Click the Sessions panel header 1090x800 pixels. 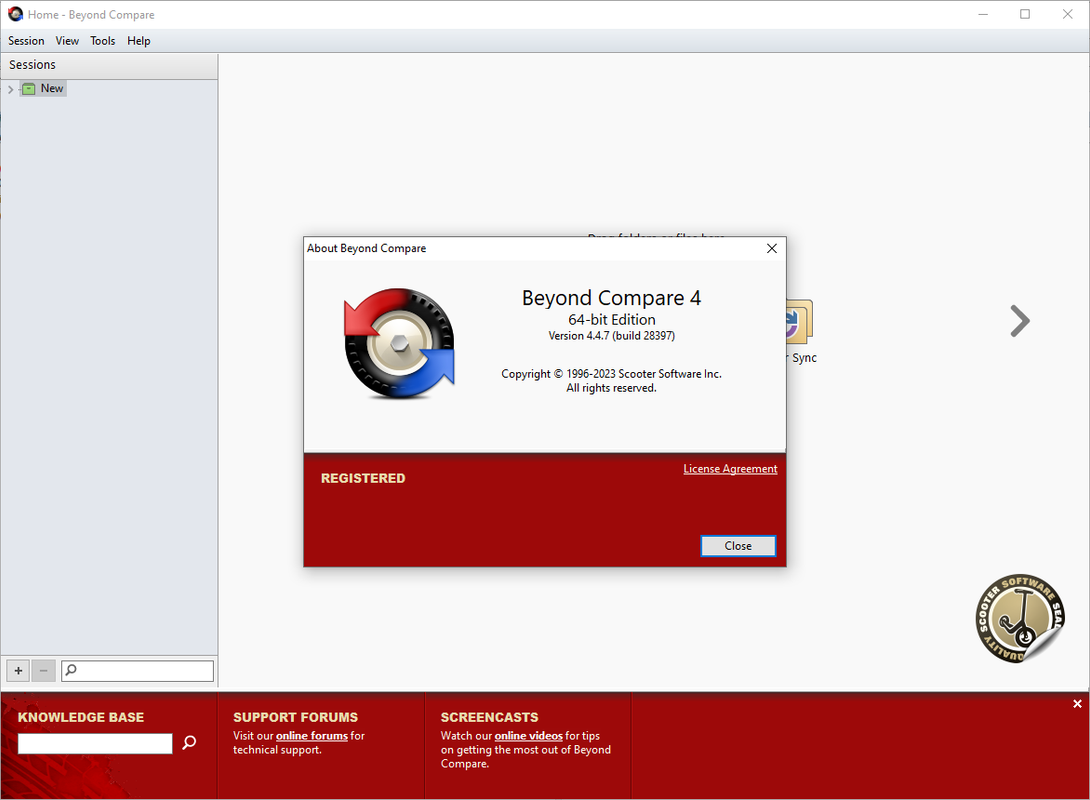[x=109, y=65]
